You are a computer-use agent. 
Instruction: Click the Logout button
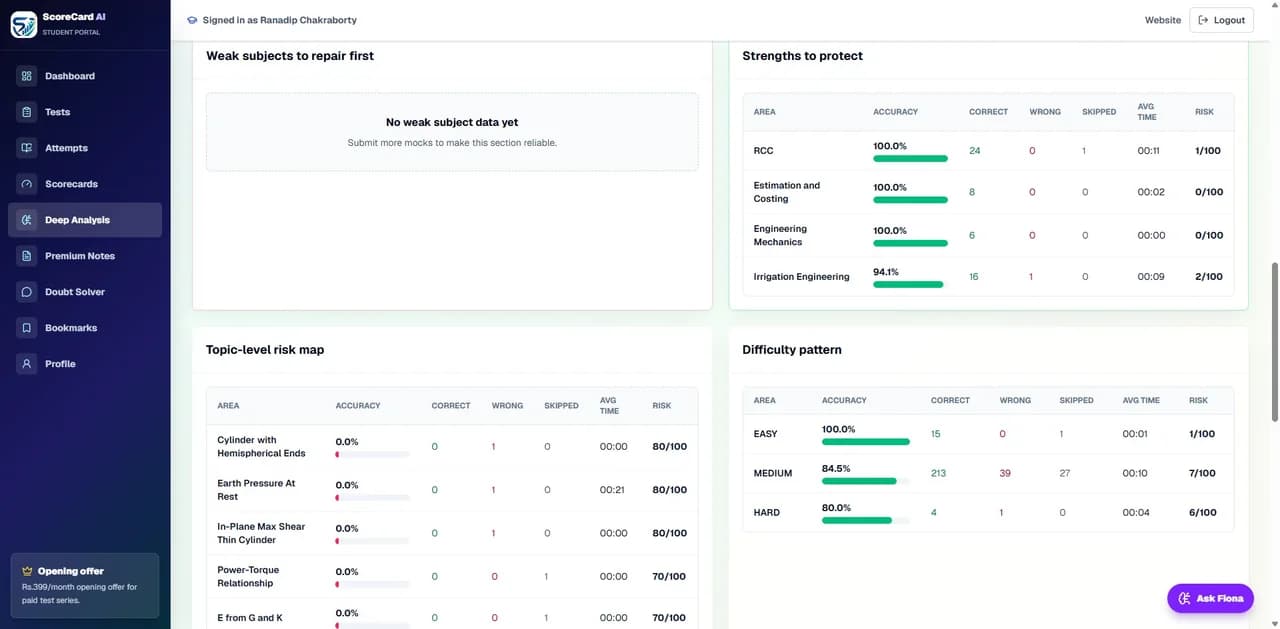[x=1221, y=20]
